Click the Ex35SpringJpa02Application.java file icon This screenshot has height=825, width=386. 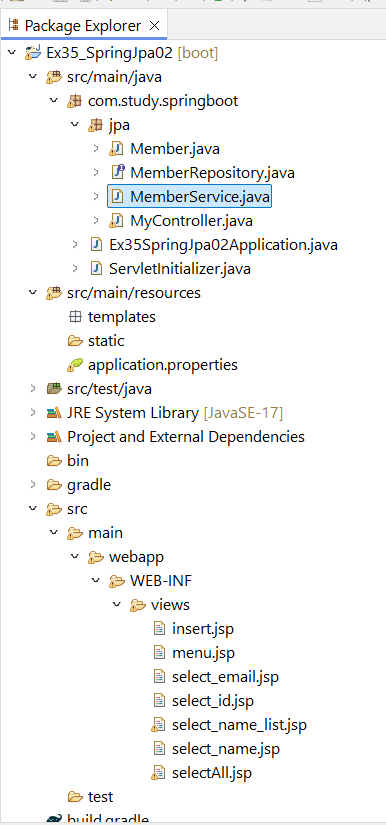(96, 245)
